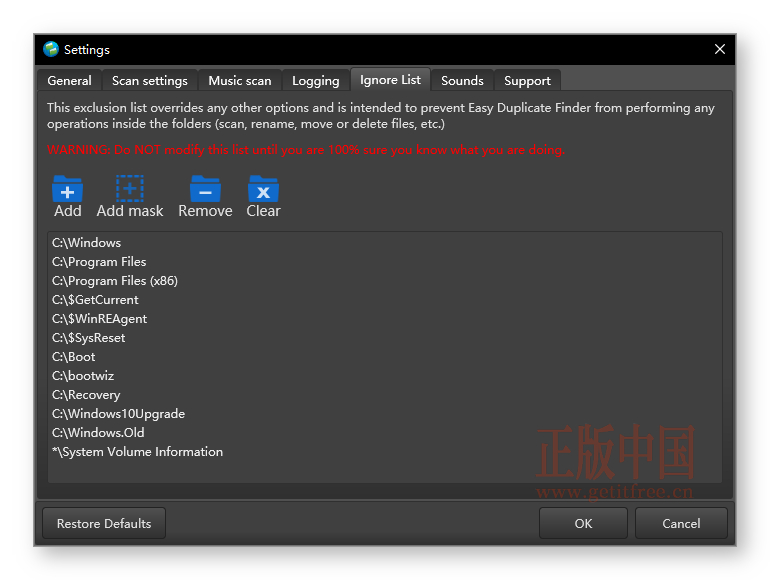Switch to the Logging tab

315,81
